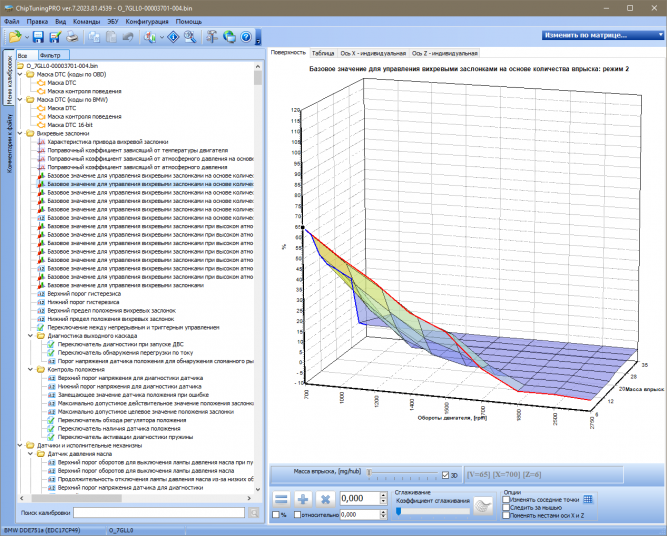Click the save-as floppy with pencil icon

pos(55,37)
